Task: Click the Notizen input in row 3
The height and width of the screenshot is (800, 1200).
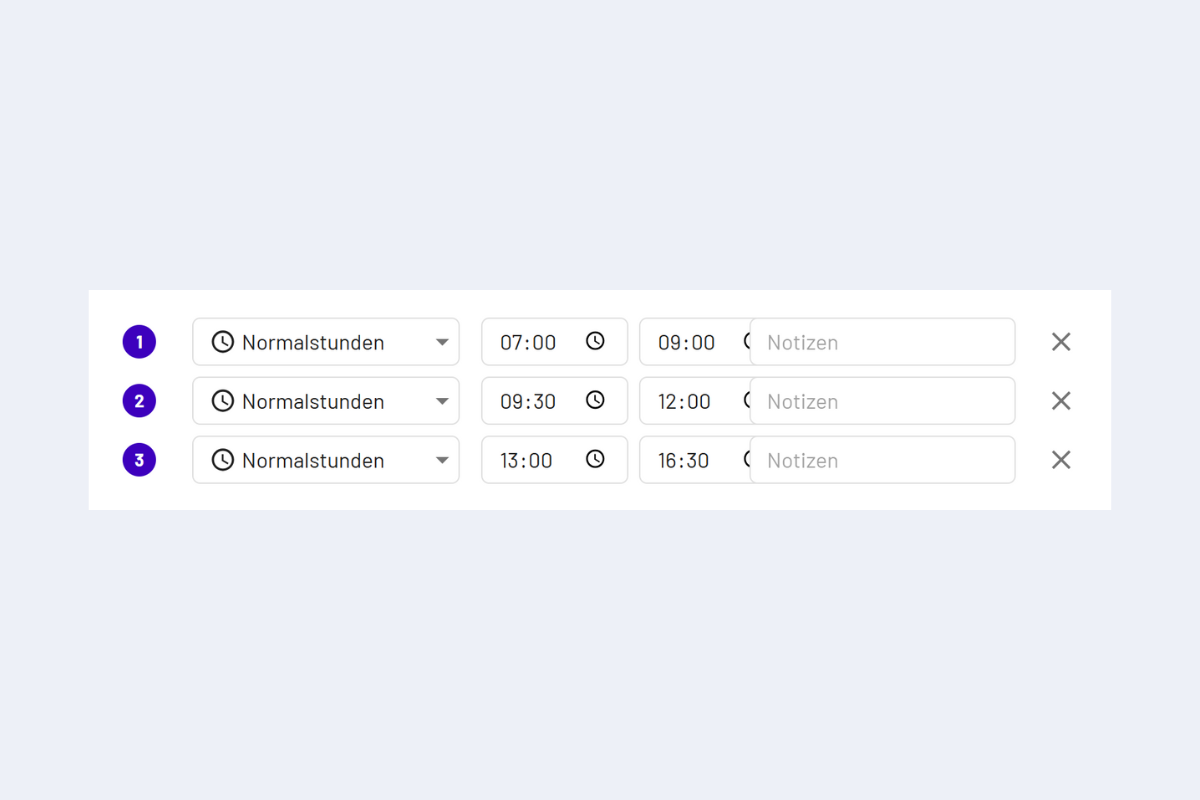Action: pyautogui.click(x=882, y=460)
